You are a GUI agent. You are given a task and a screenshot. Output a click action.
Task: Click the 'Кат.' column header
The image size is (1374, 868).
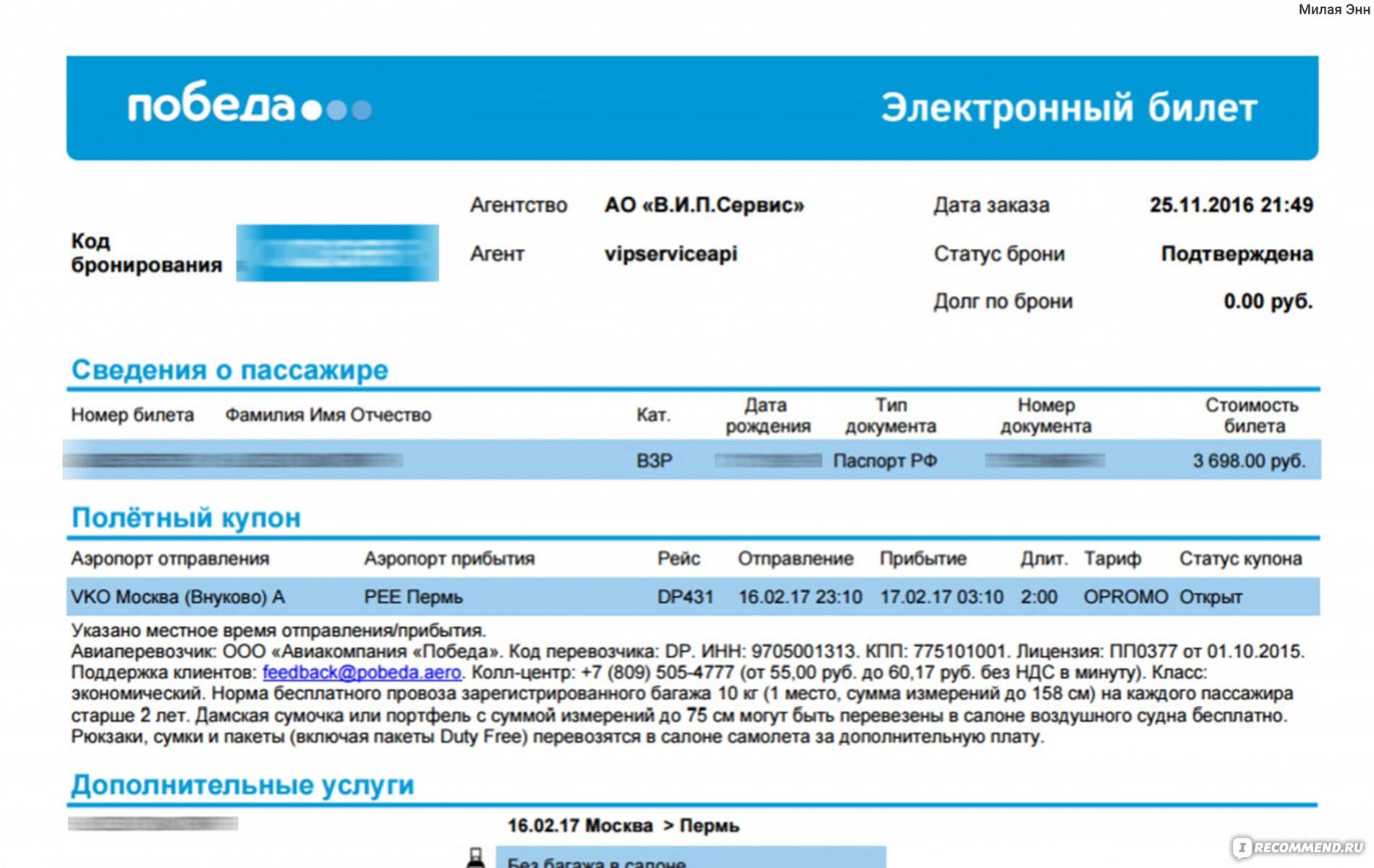653,415
